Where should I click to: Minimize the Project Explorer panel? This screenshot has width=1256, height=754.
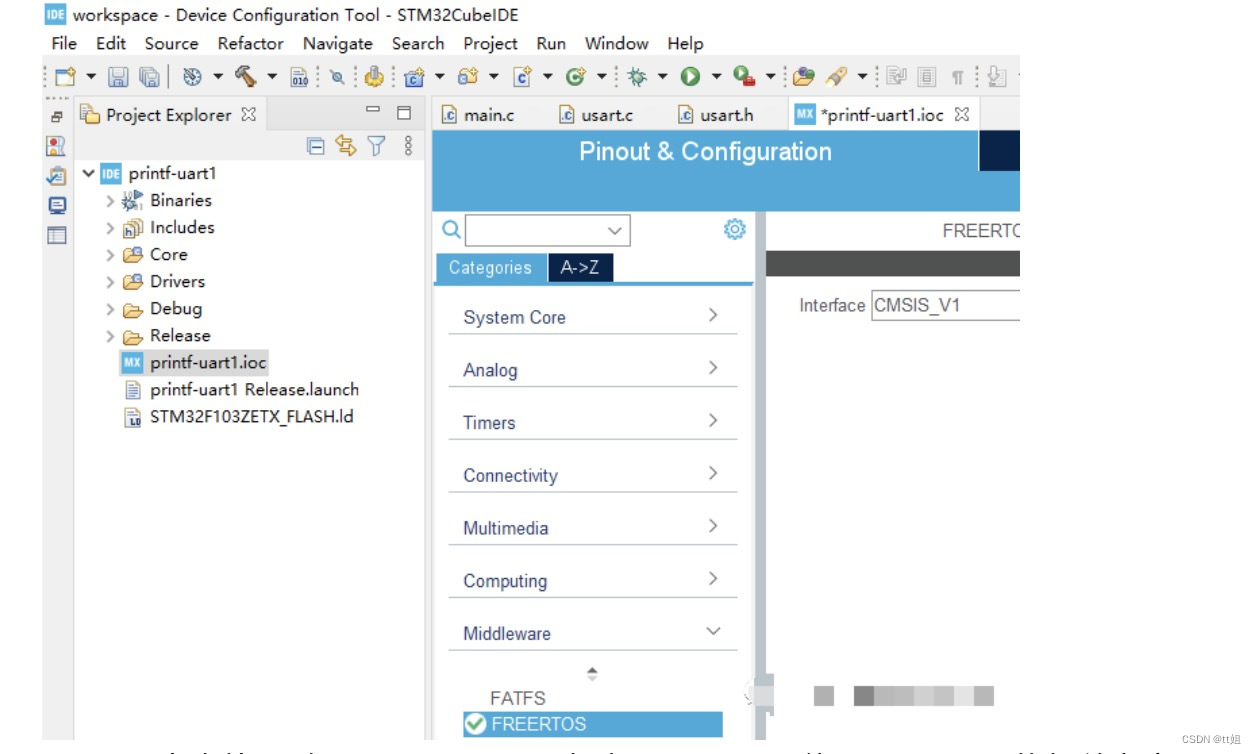(373, 111)
